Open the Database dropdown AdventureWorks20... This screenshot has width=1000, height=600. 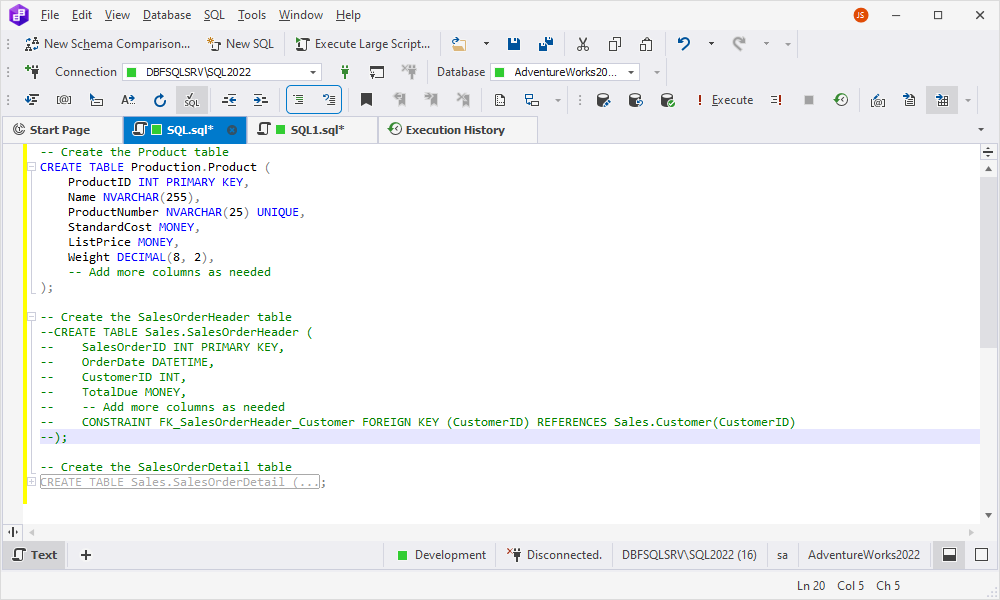point(565,72)
